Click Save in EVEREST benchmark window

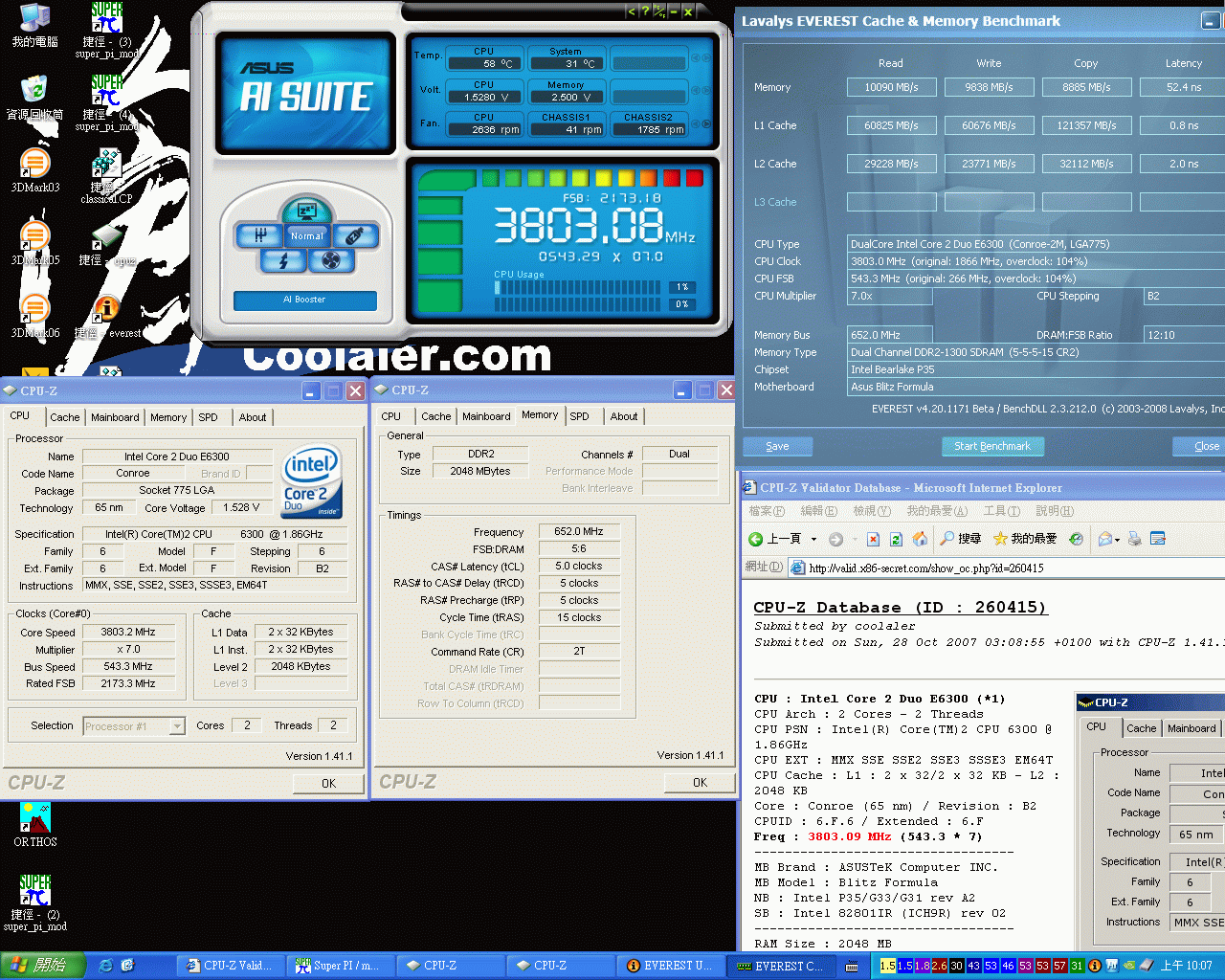coord(777,446)
